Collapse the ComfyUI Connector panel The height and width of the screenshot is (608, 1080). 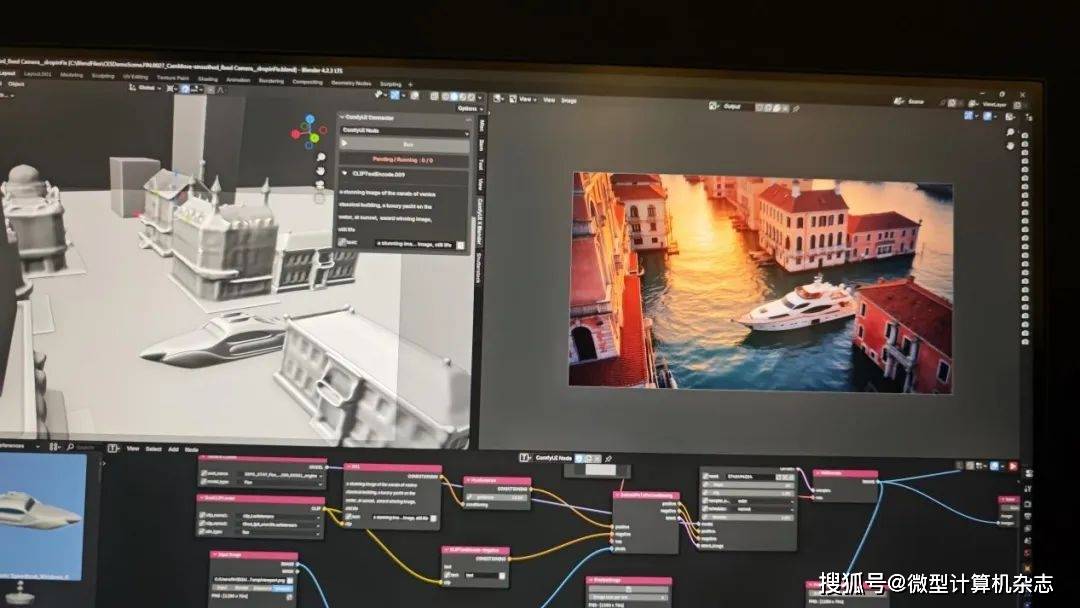point(342,118)
